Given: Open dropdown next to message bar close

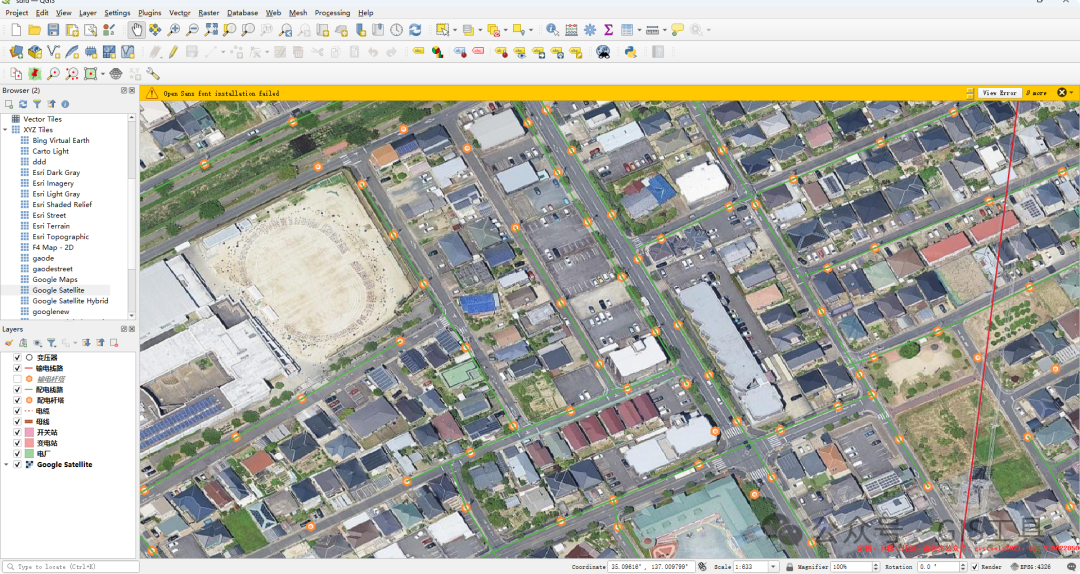Looking at the screenshot, I should 1072,92.
